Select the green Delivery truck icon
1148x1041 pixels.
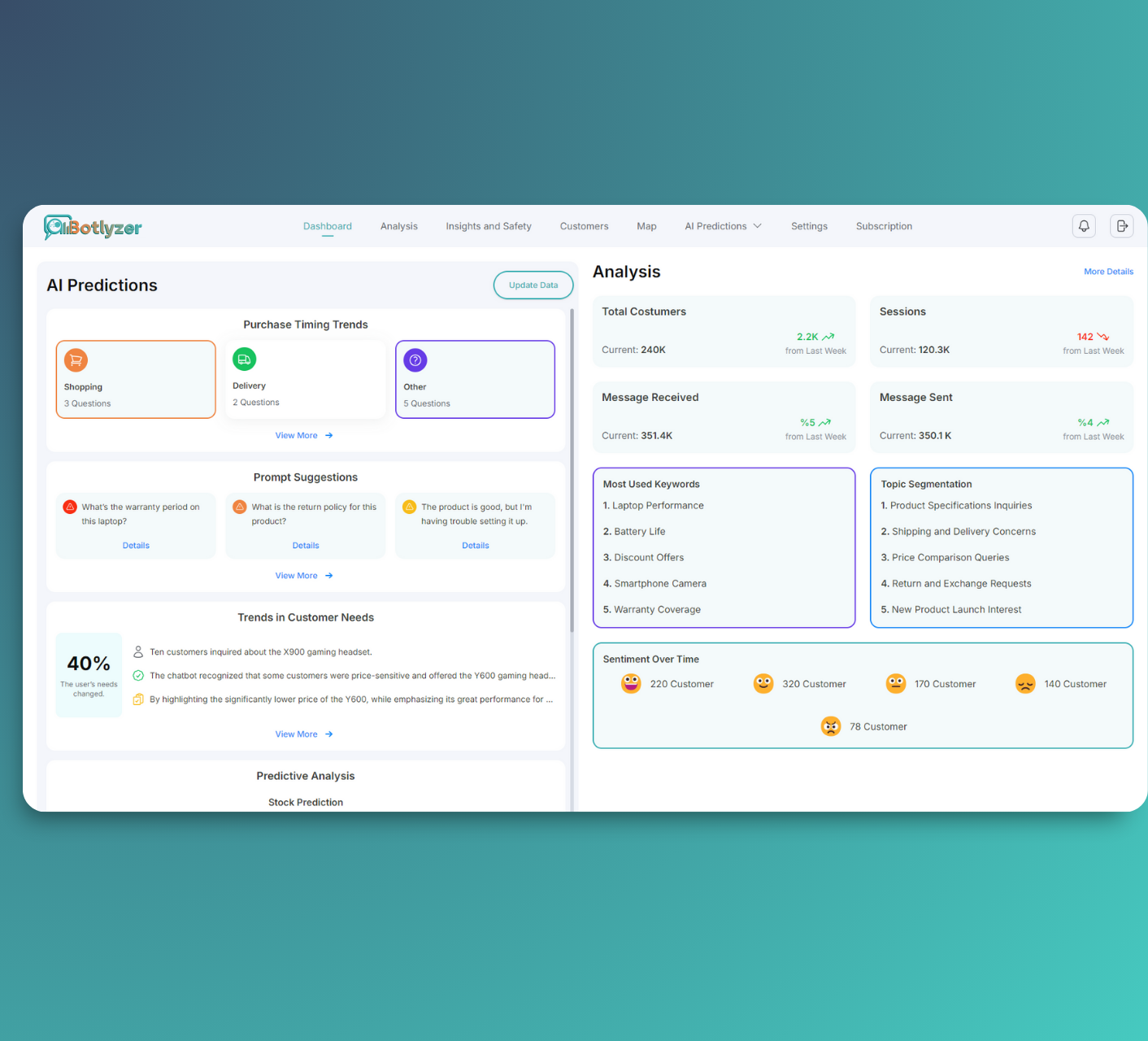244,359
